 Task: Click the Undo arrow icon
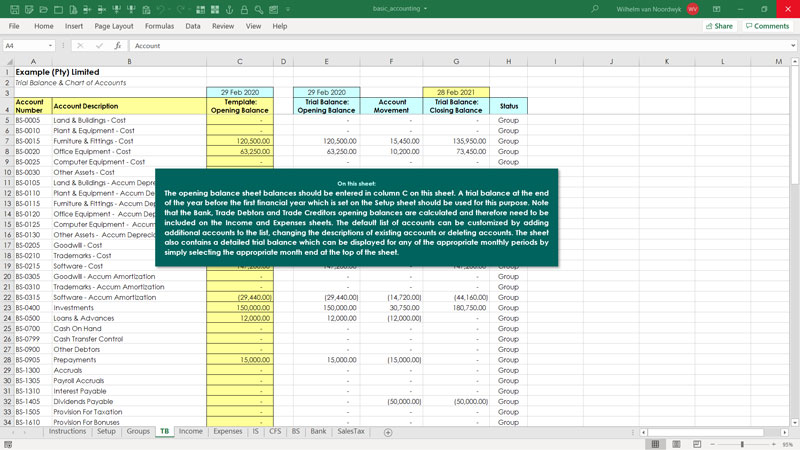161,9
